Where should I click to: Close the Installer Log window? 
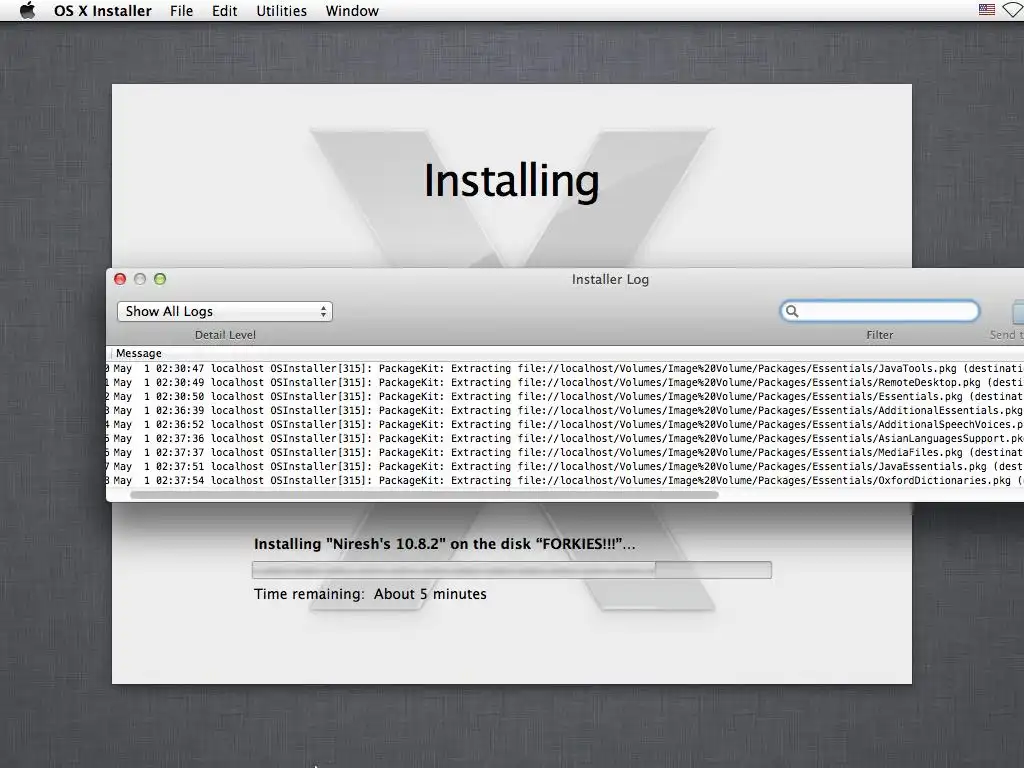tap(120, 280)
